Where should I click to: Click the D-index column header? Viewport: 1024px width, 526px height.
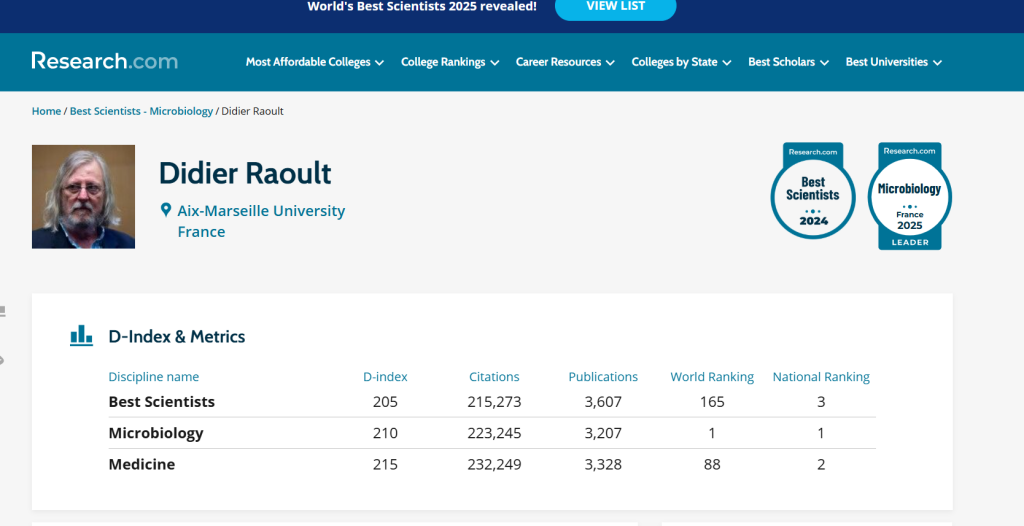385,377
